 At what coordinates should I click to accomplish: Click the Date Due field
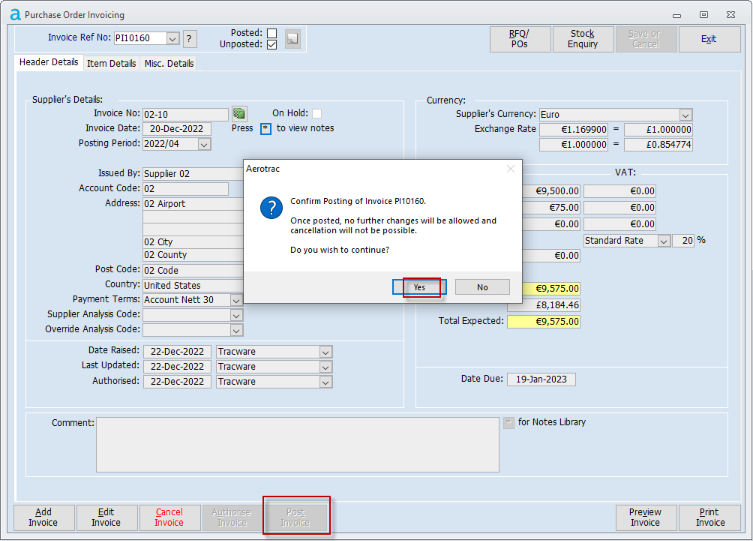click(x=541, y=380)
